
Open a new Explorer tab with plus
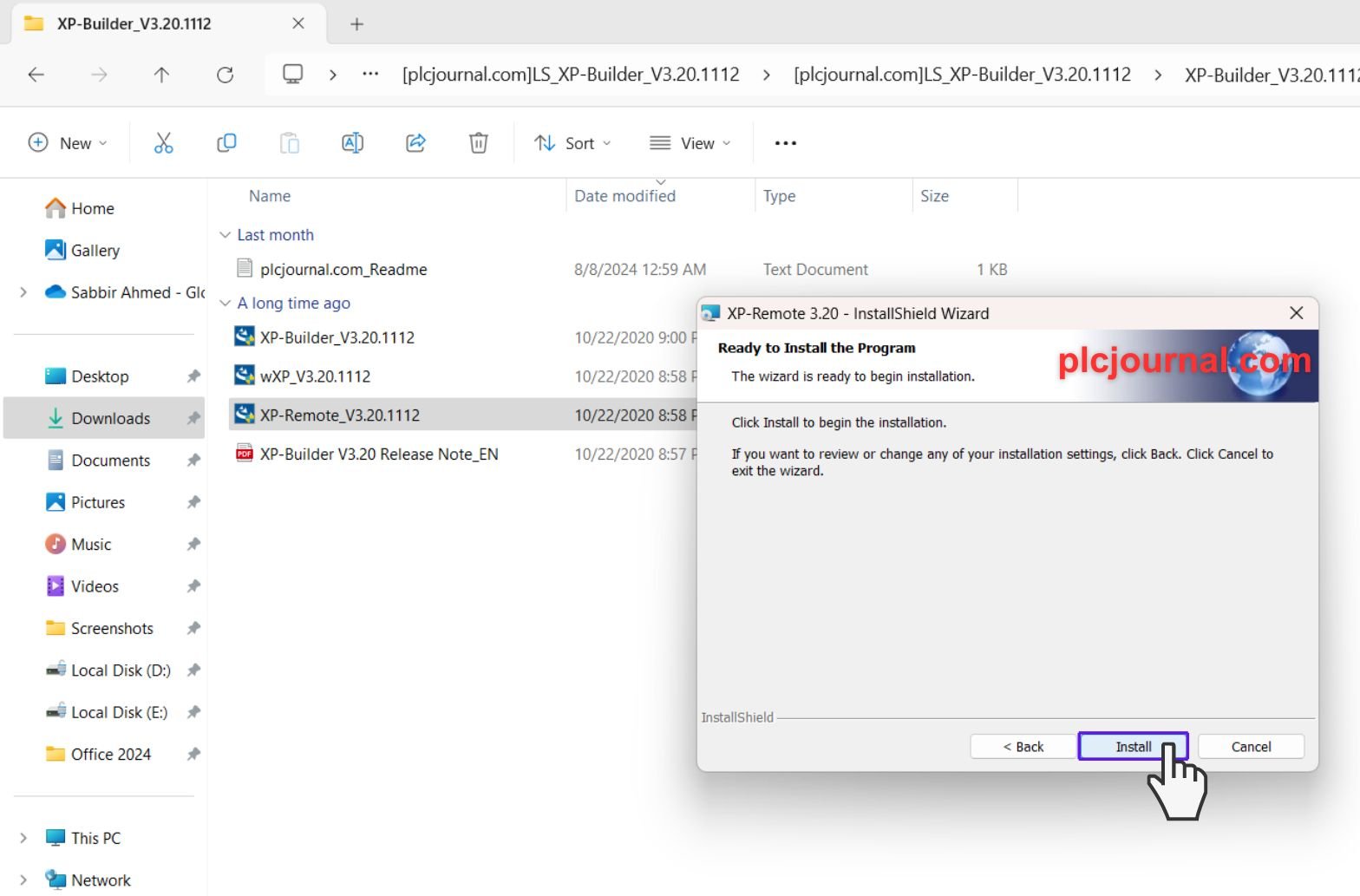coord(356,24)
